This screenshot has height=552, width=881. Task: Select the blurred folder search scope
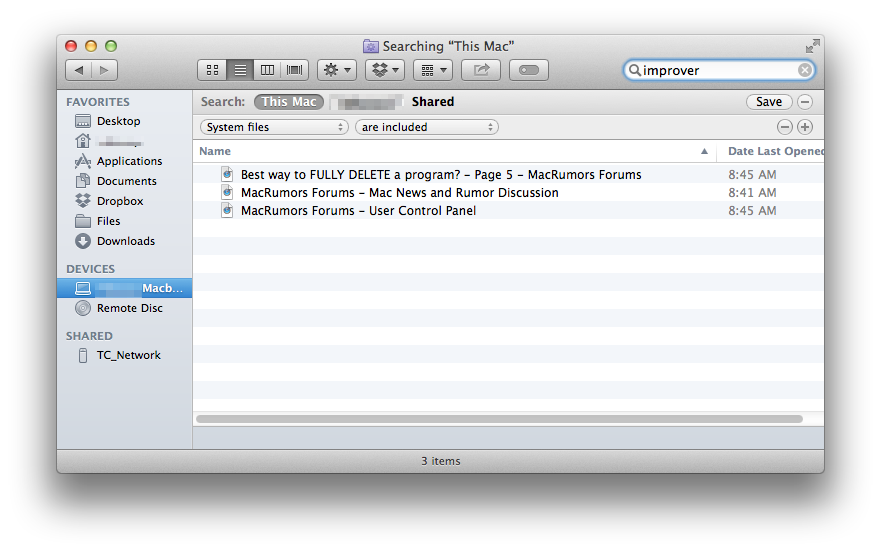tap(367, 102)
